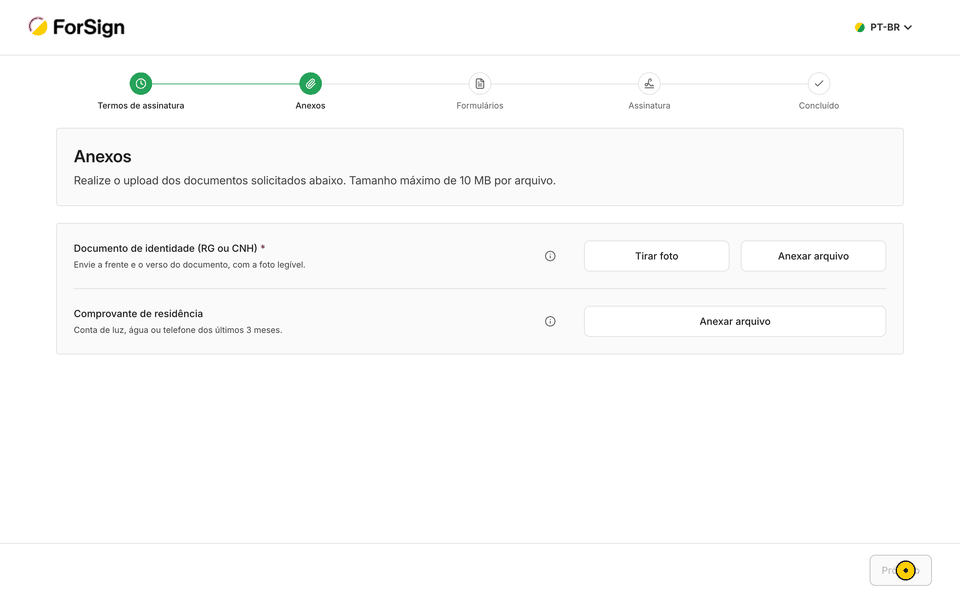This screenshot has width=960, height=597.
Task: Click the Tirar foto button
Action: coord(656,256)
